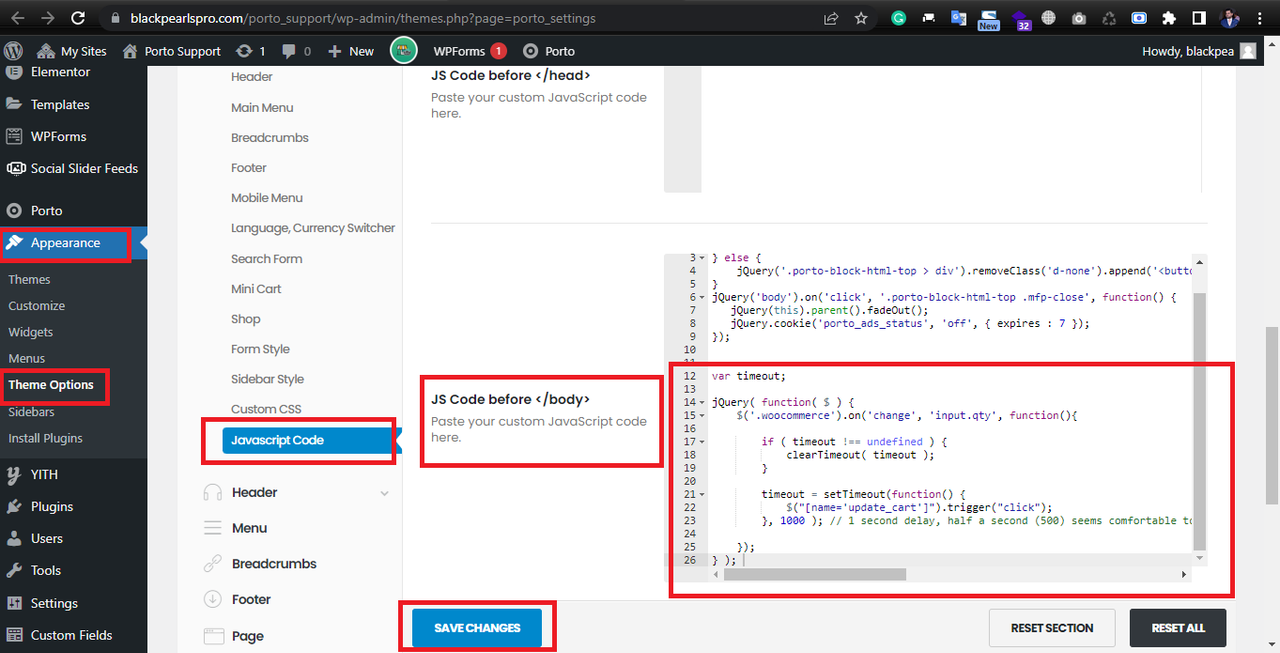Fold the if block at line 17

702,441
